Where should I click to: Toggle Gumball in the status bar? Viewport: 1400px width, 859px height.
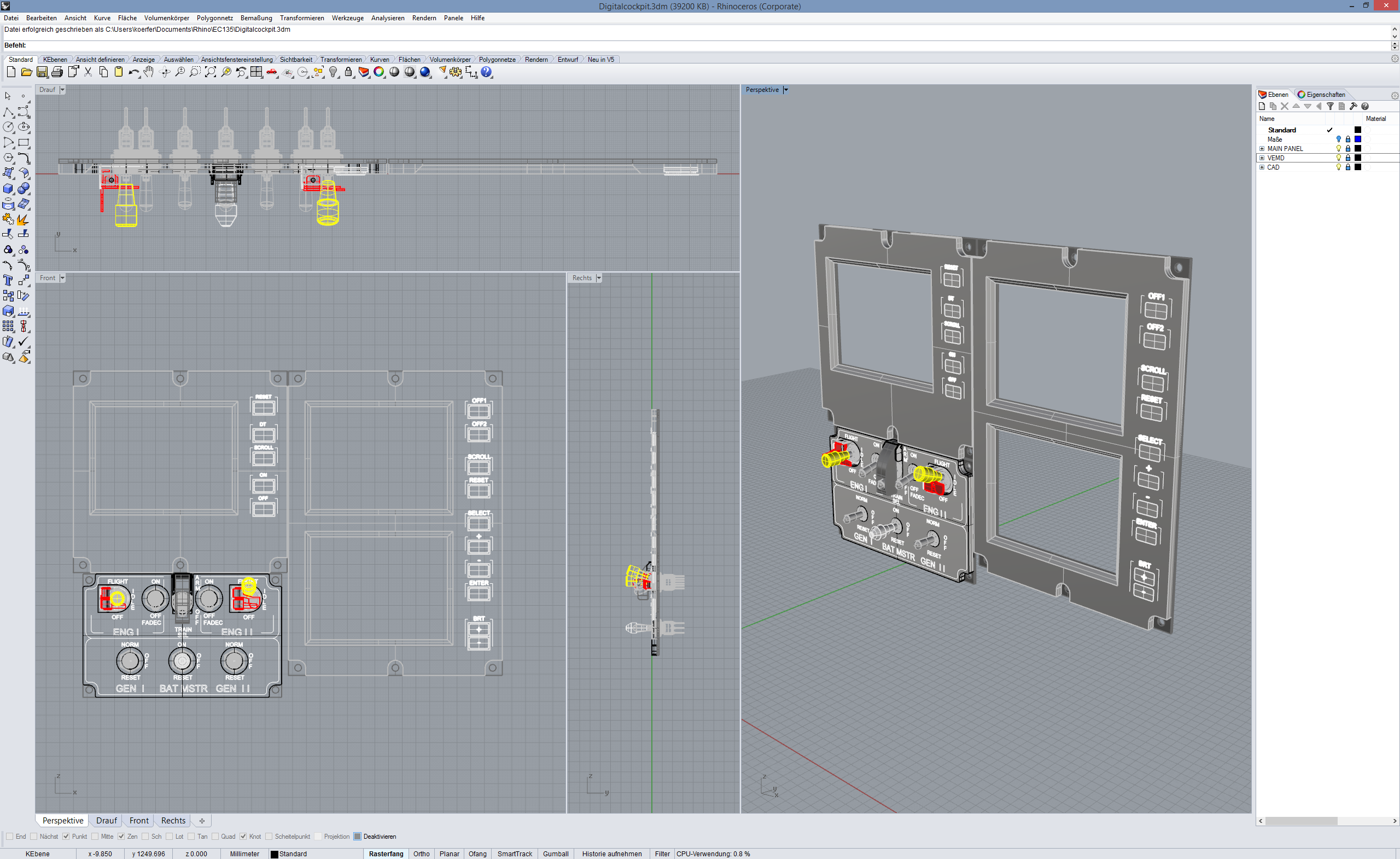[x=556, y=854]
